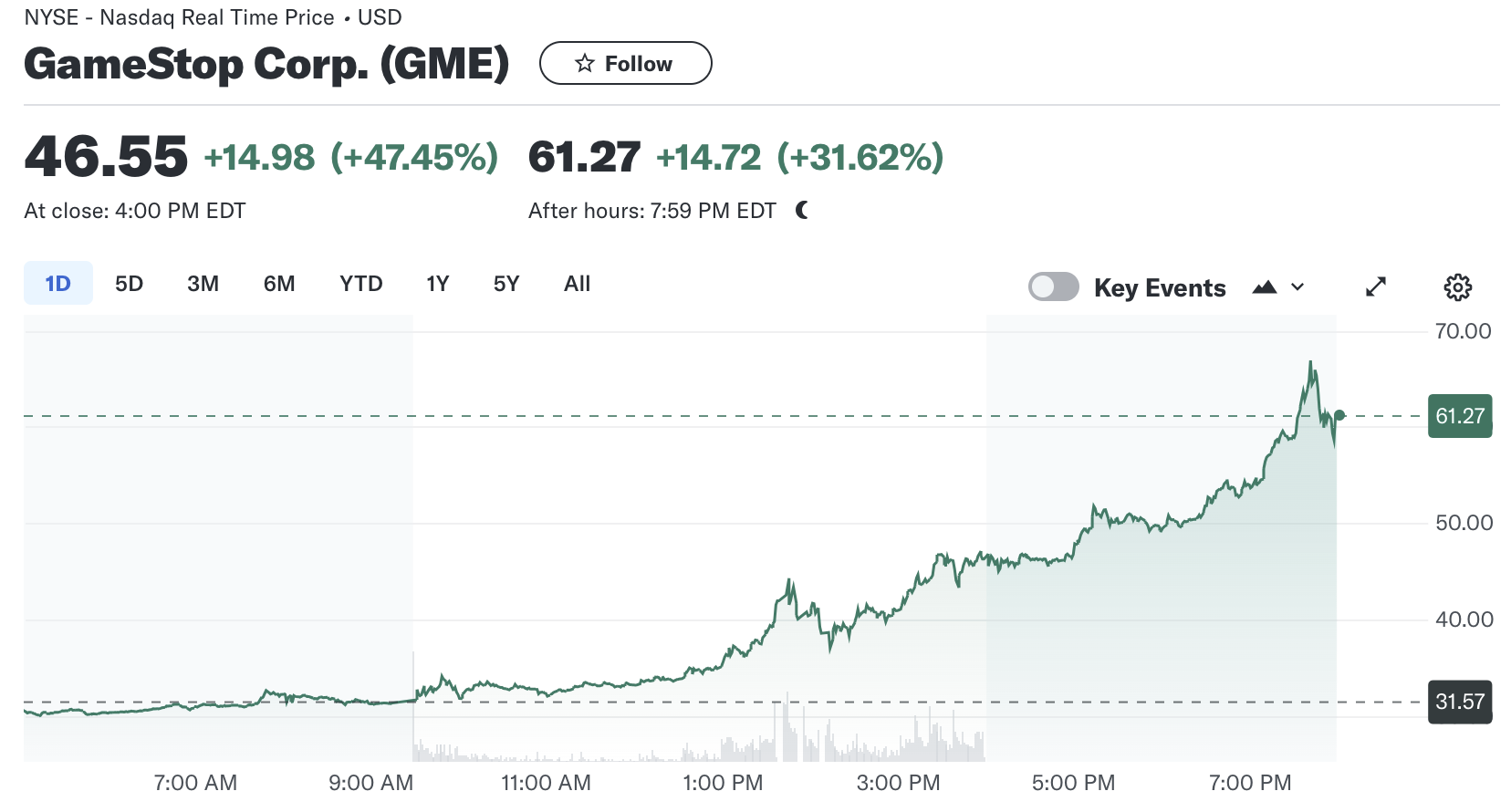The width and height of the screenshot is (1511, 812).
Task: Select the 3M range tab
Action: pos(203,283)
